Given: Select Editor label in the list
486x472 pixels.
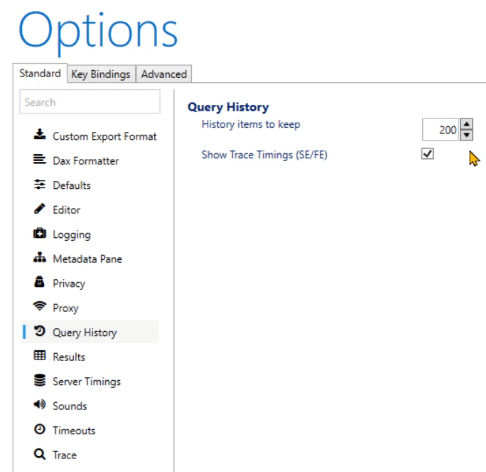Looking at the screenshot, I should tap(66, 210).
